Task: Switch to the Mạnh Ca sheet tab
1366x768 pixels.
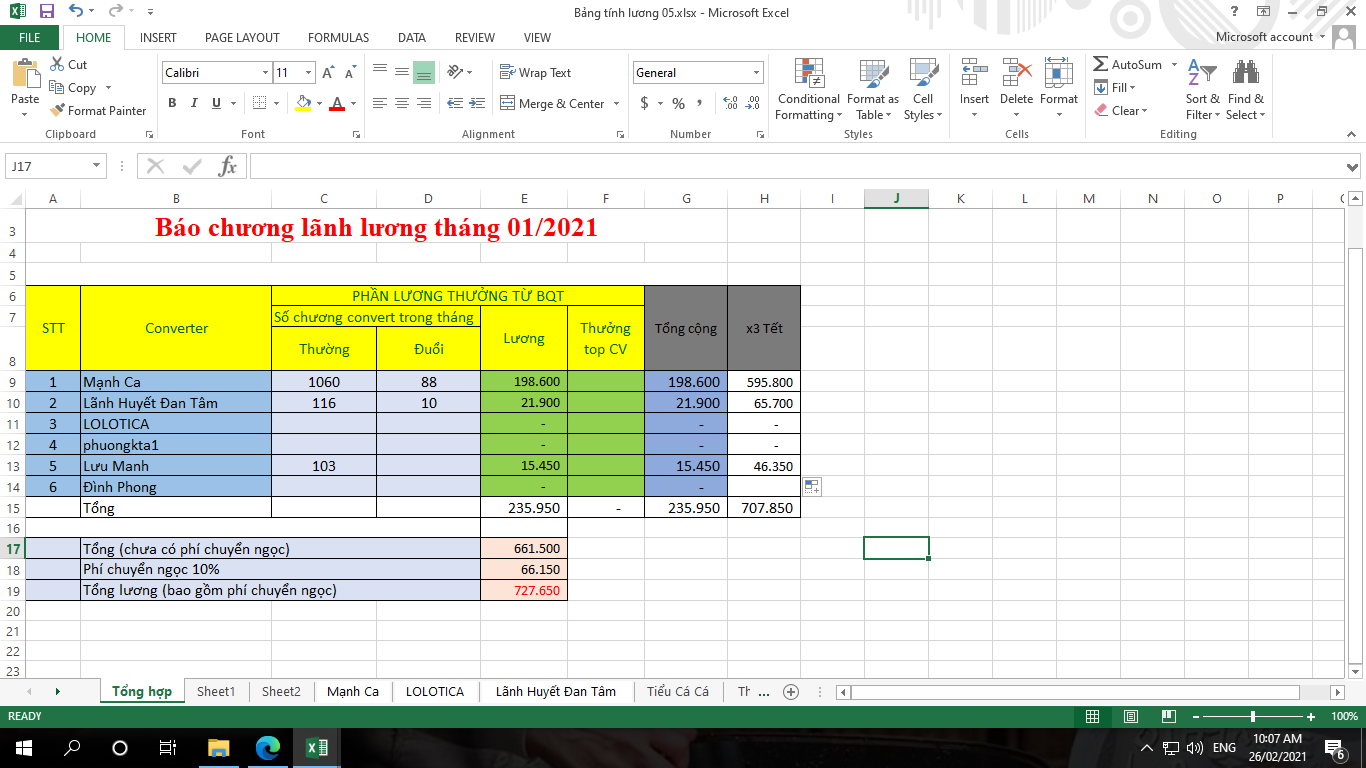Action: pos(352,691)
